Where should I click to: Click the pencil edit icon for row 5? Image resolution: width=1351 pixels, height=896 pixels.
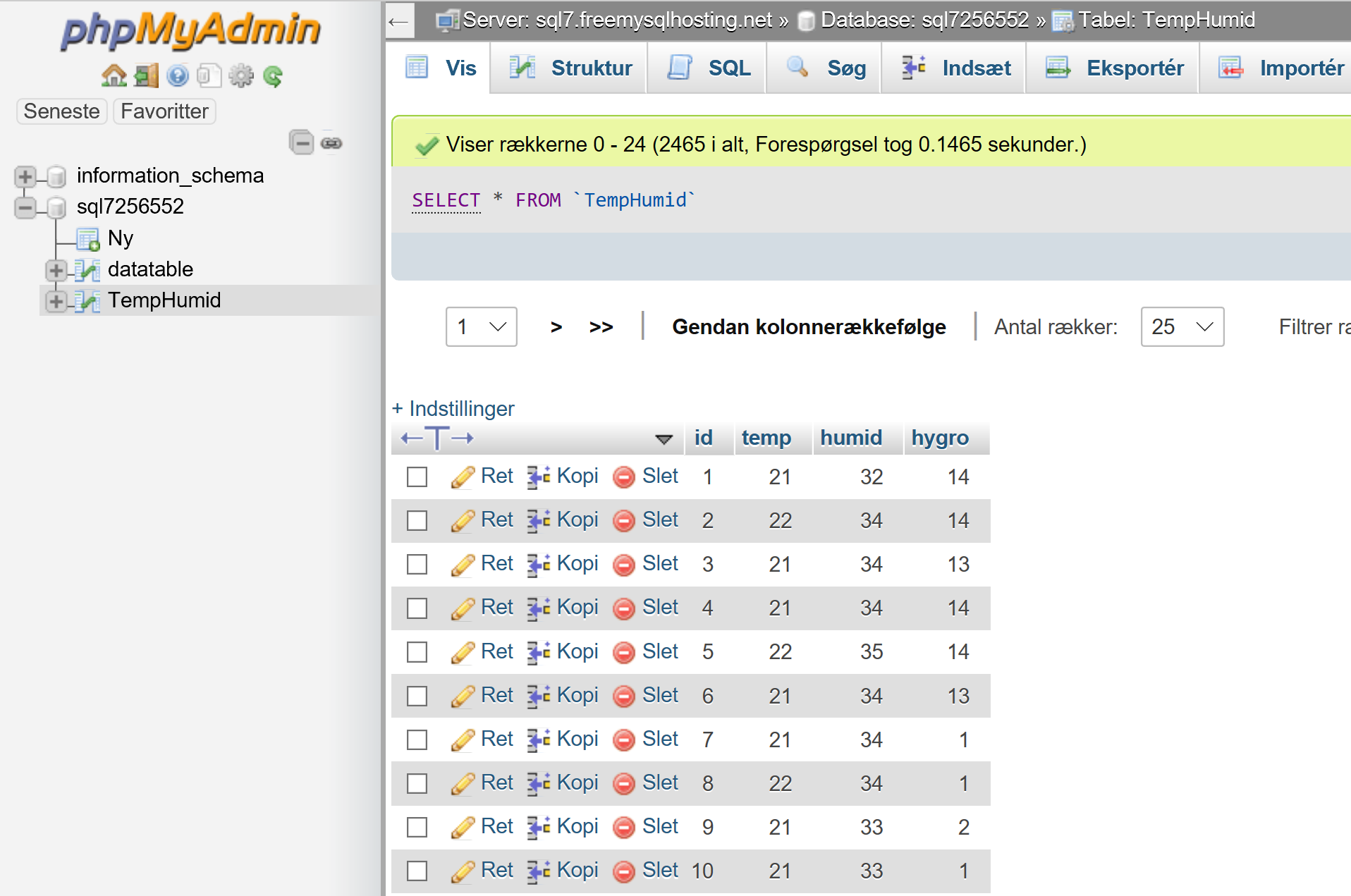pyautogui.click(x=463, y=652)
